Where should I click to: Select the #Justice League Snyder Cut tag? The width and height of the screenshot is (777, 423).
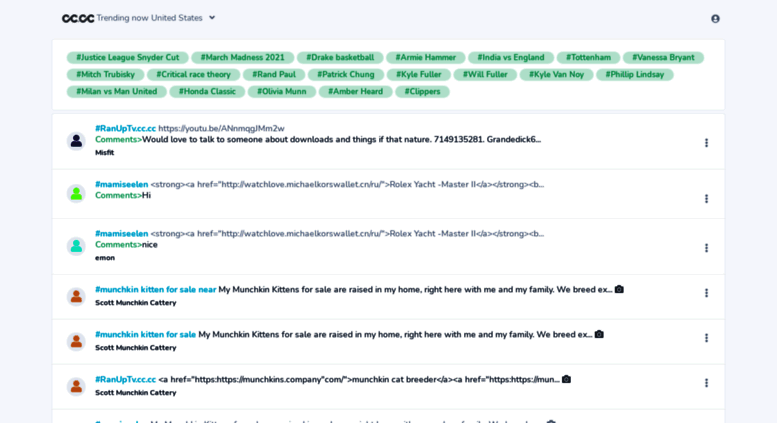click(x=127, y=57)
